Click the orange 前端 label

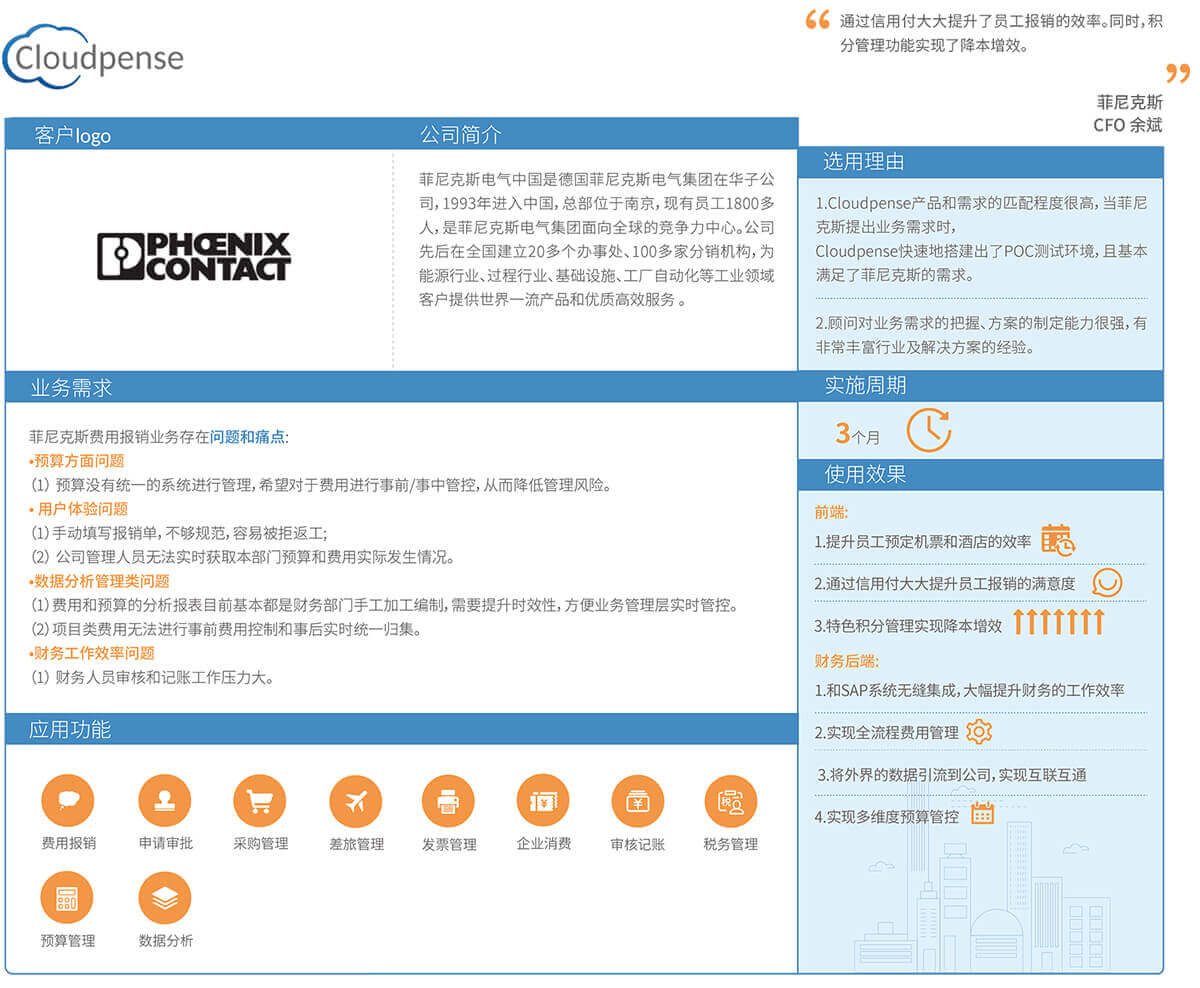831,512
